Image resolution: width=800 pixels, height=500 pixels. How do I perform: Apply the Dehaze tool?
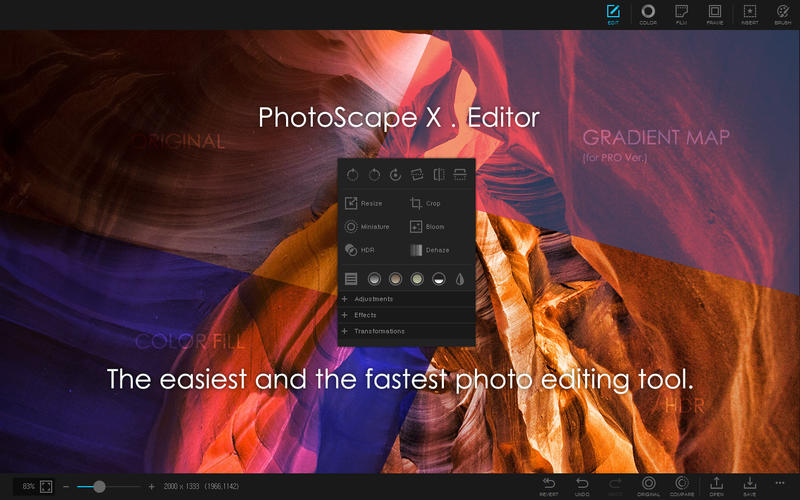pos(430,250)
